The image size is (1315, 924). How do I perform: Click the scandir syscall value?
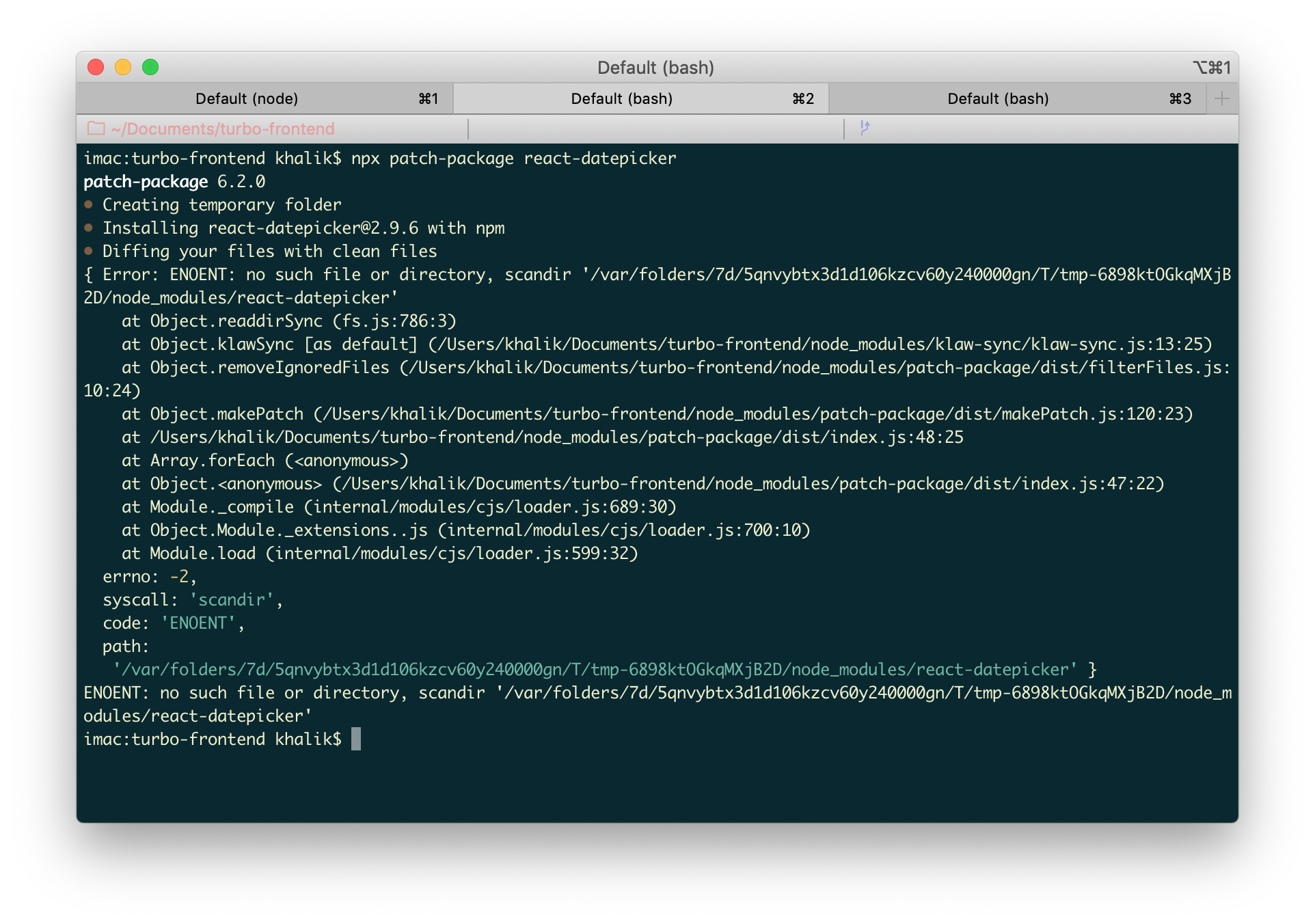coord(232,599)
